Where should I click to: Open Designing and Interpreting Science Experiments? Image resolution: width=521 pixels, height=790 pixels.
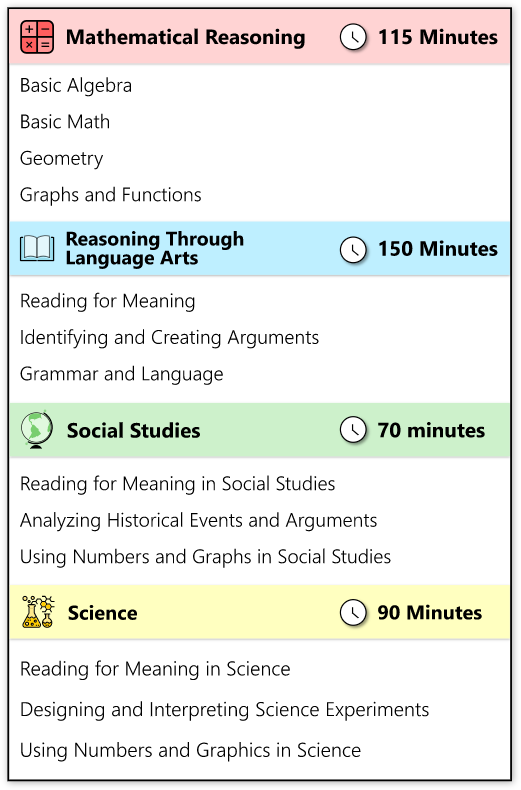224,710
